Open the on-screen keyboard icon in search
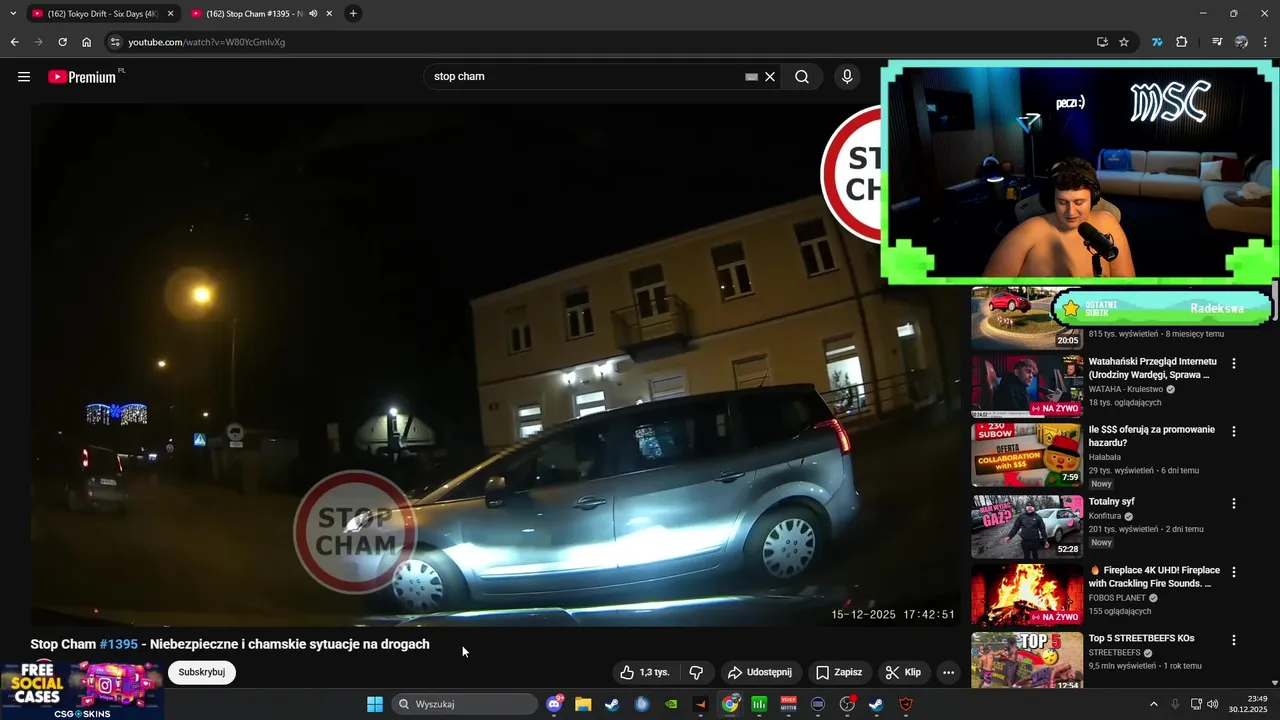The height and width of the screenshot is (720, 1280). coord(751,76)
